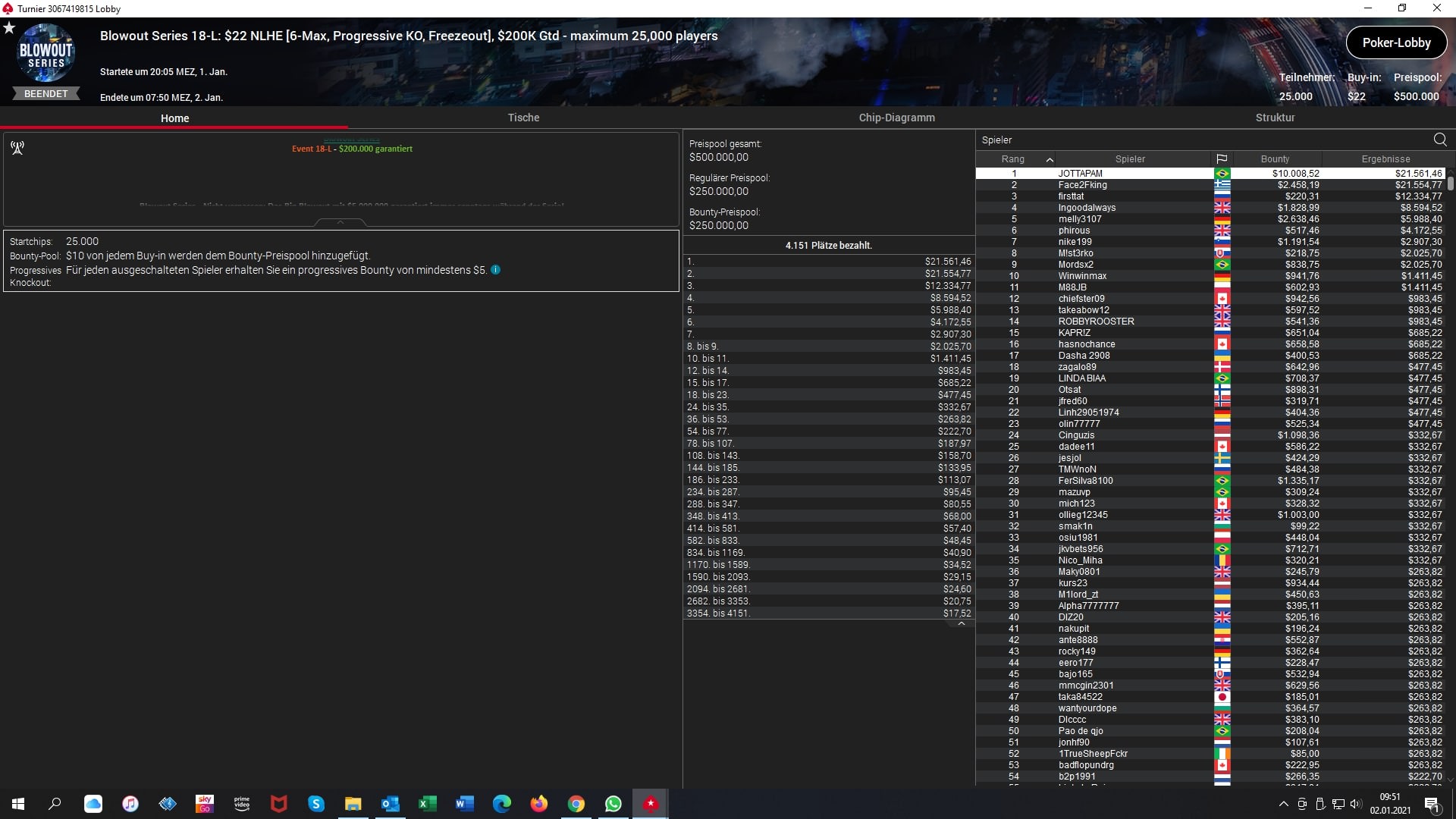Viewport: 1456px width, 819px height.
Task: Click the Poker-Lobby button
Action: pyautogui.click(x=1395, y=42)
